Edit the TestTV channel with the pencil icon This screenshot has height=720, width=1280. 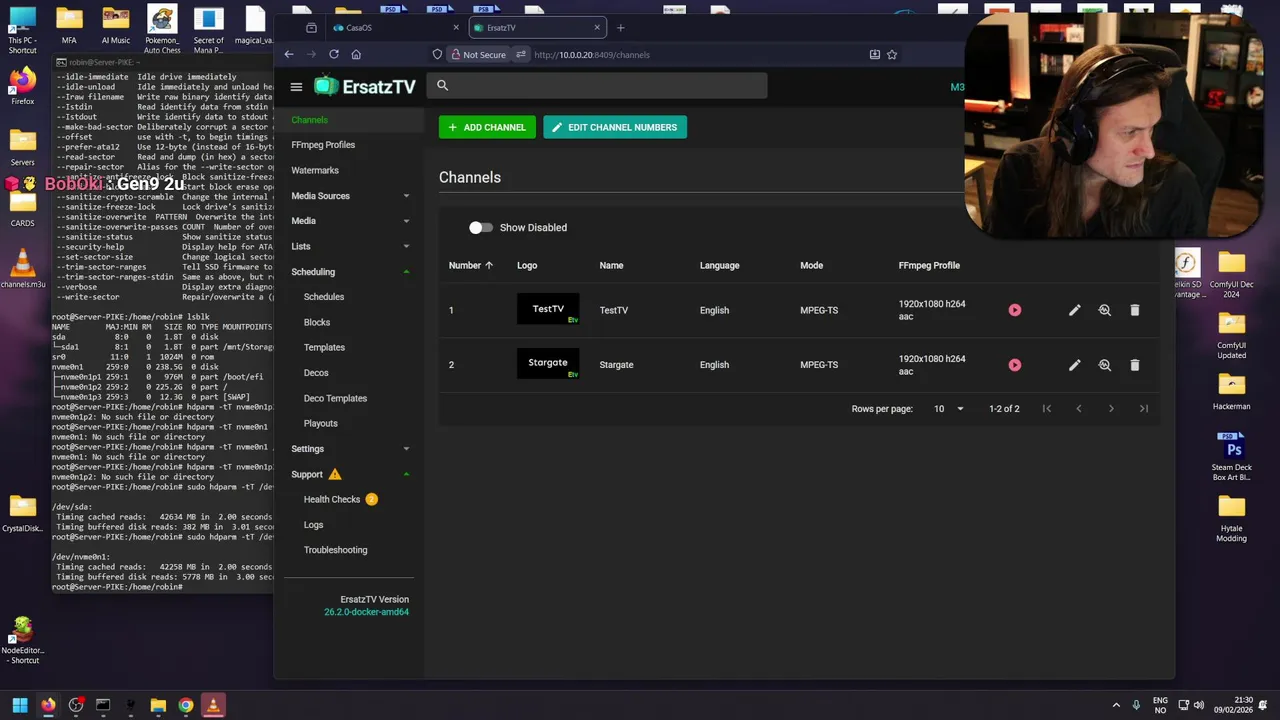tap(1074, 310)
